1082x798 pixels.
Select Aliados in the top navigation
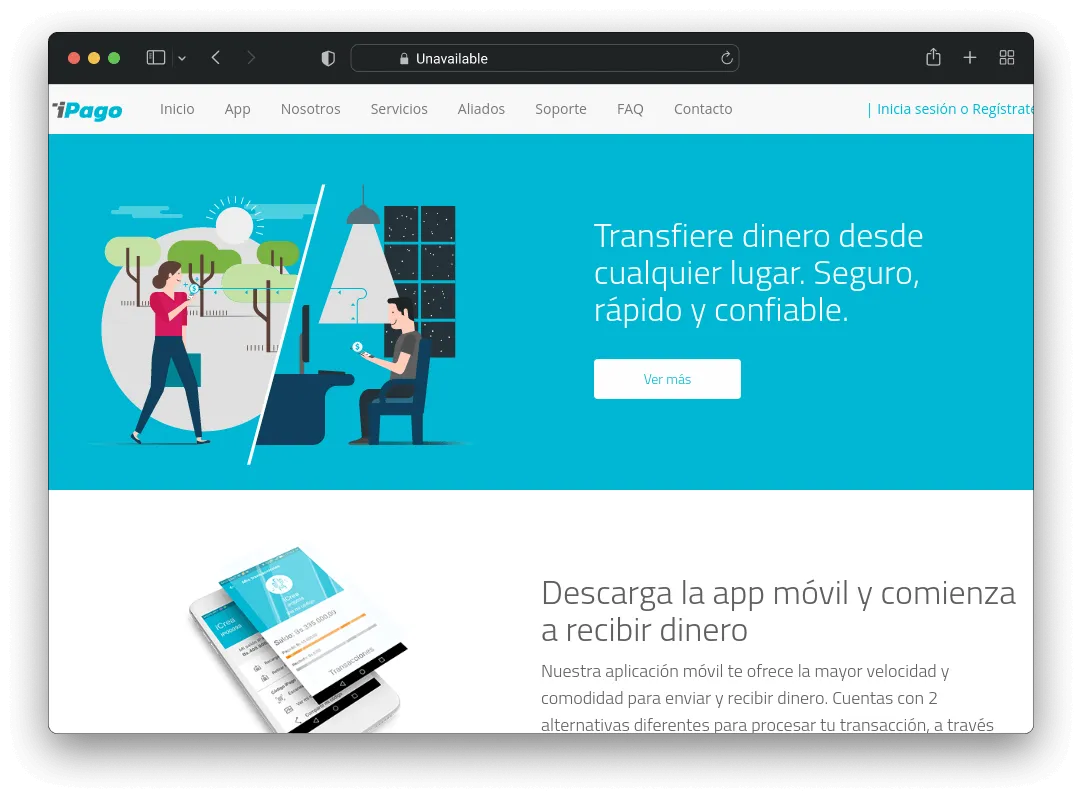[x=481, y=109]
